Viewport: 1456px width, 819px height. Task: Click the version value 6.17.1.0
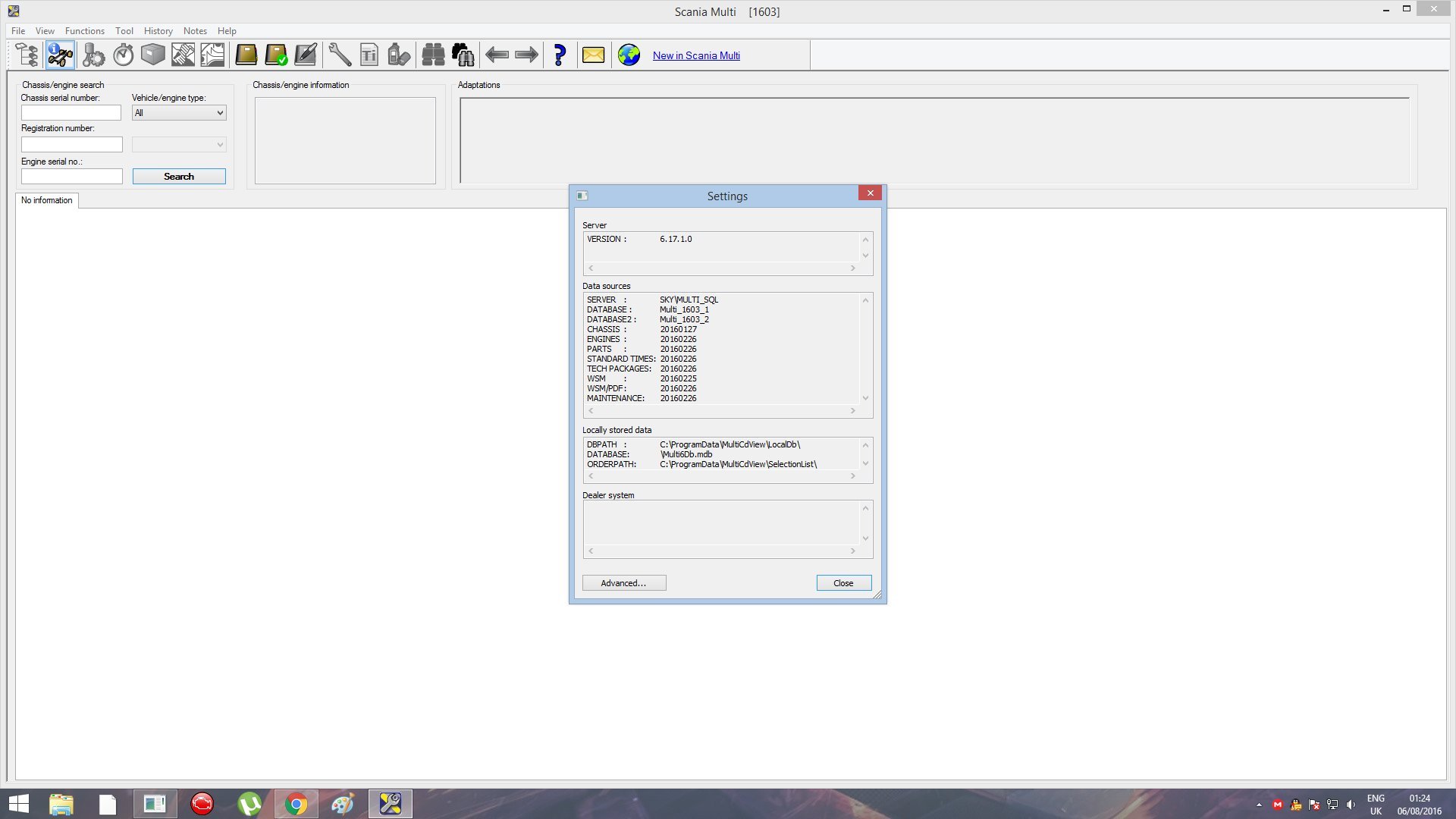pyautogui.click(x=676, y=240)
